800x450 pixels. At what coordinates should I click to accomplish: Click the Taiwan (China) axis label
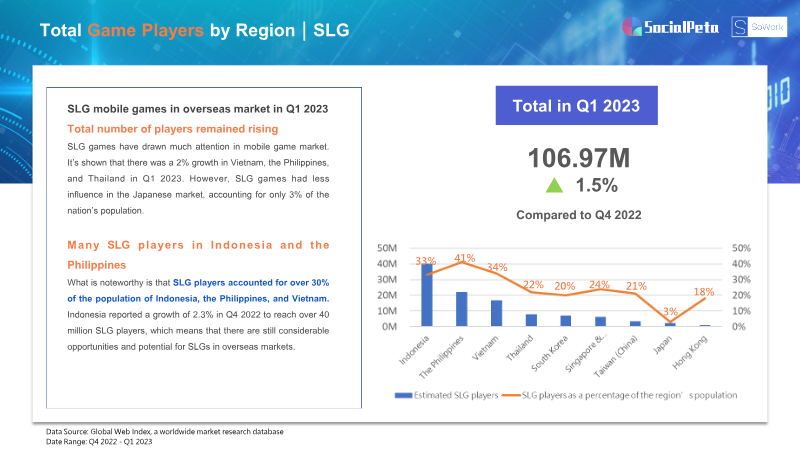pos(616,356)
